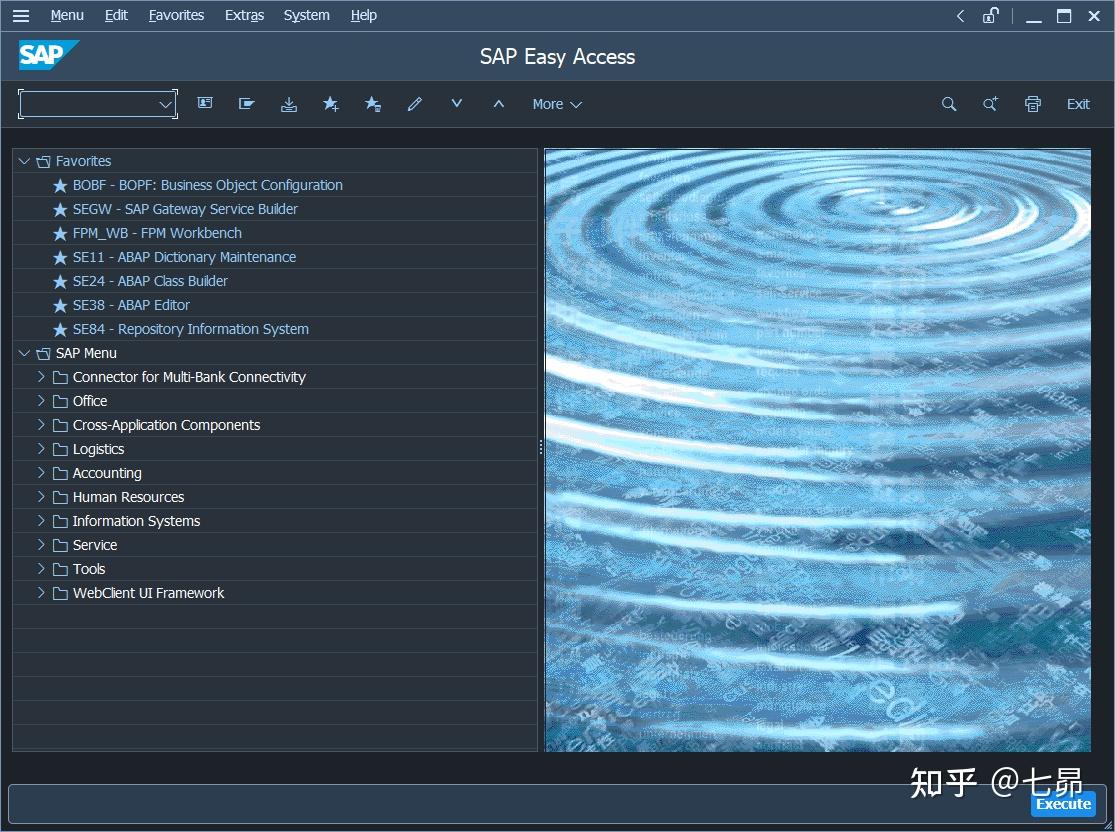Viewport: 1115px width, 832px height.
Task: Open the Menu menu
Action: pos(67,15)
